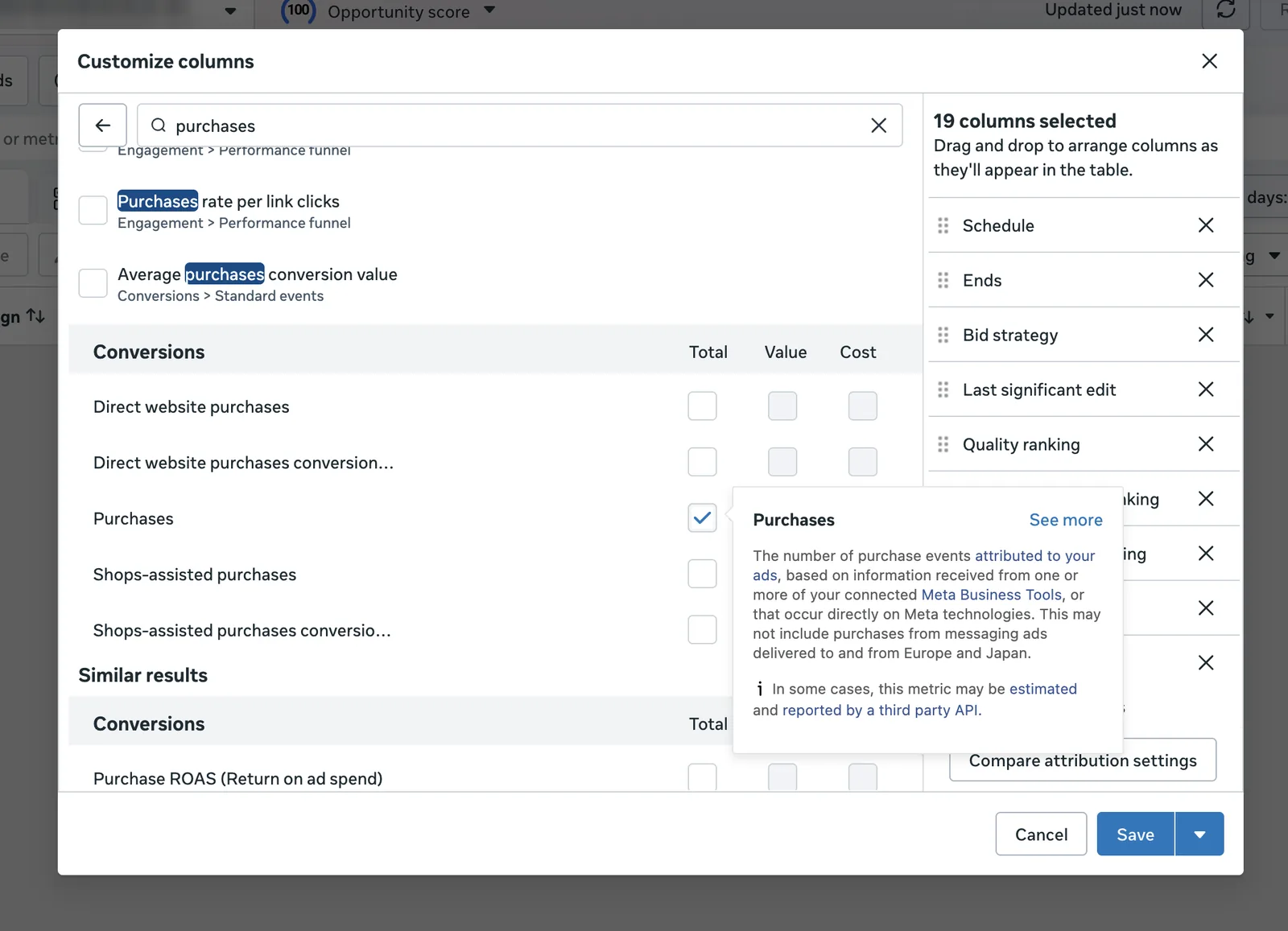Remove Bid strategy column
1288x931 pixels.
point(1205,335)
